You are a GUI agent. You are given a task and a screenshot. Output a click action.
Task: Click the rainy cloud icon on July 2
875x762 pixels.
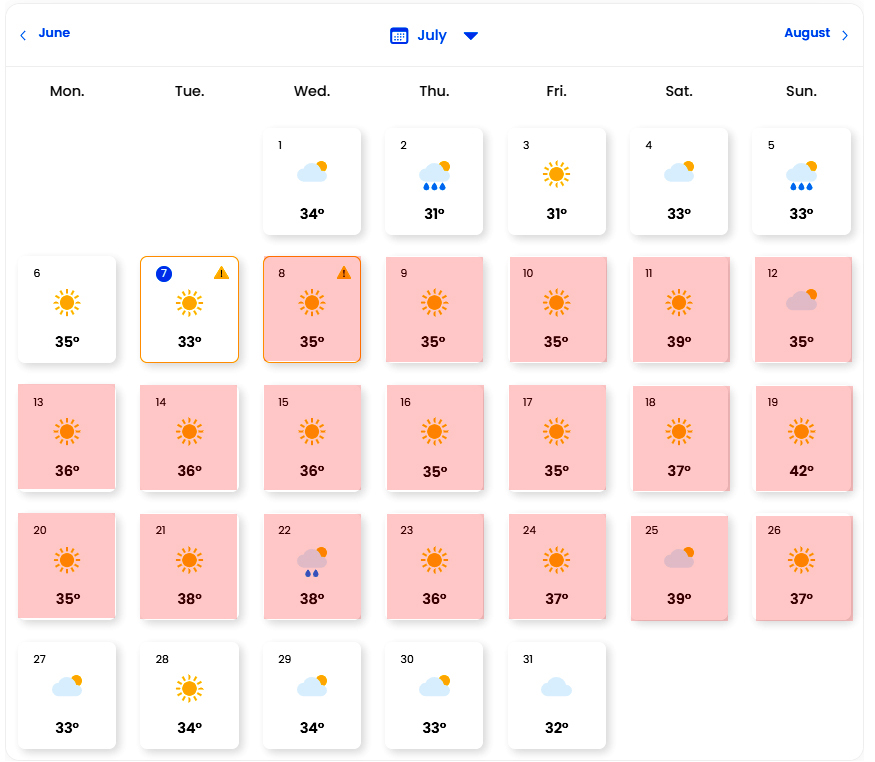(x=434, y=175)
